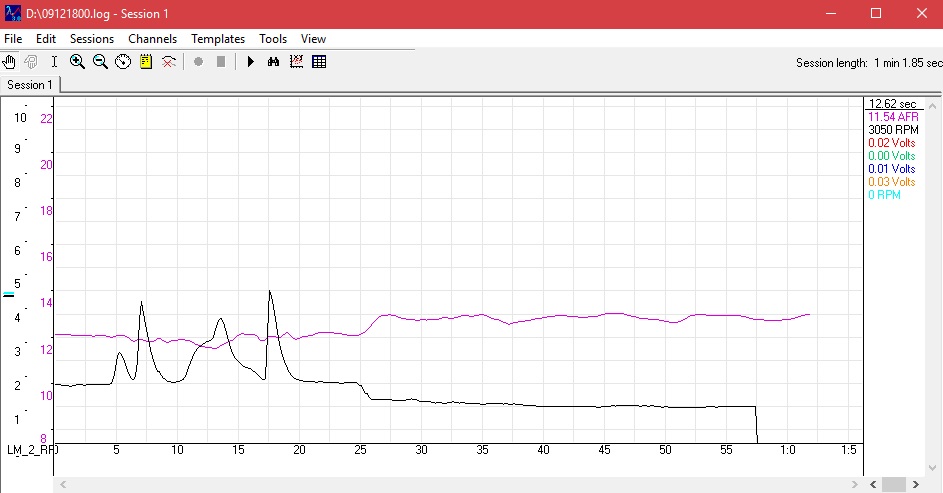This screenshot has width=943, height=493.
Task: Click the binoculars find icon
Action: (273, 62)
